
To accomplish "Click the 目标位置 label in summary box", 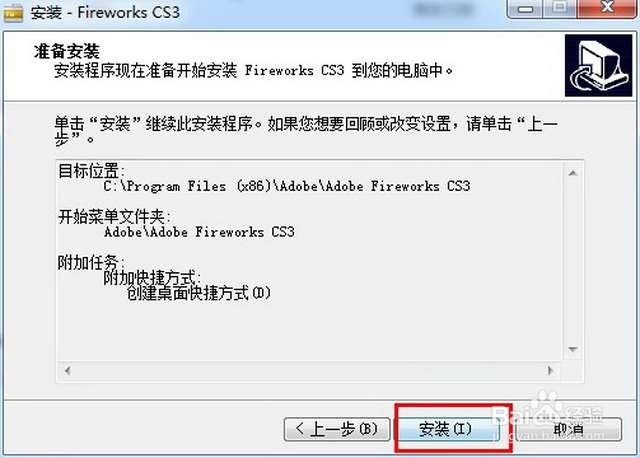I will coord(91,171).
